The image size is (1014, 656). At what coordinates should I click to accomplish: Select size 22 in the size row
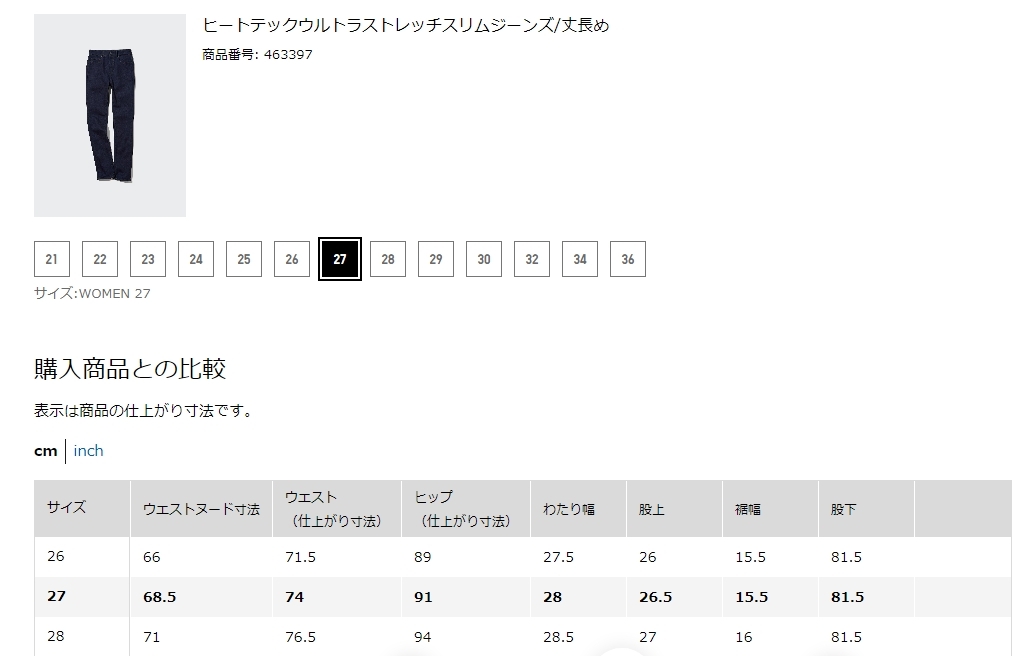[99, 258]
